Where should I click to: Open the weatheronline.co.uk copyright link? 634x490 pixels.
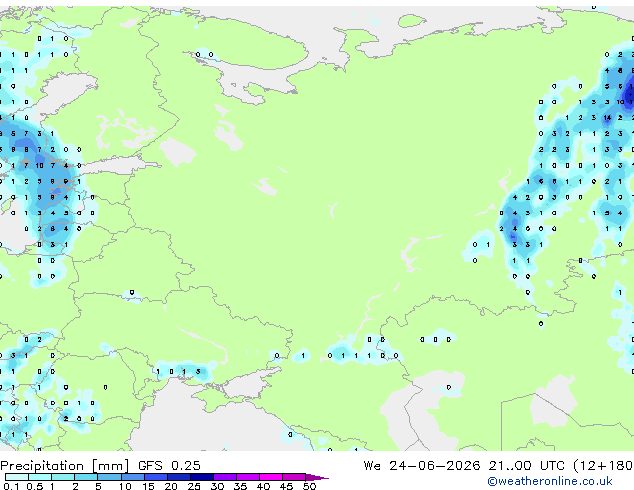(550, 481)
